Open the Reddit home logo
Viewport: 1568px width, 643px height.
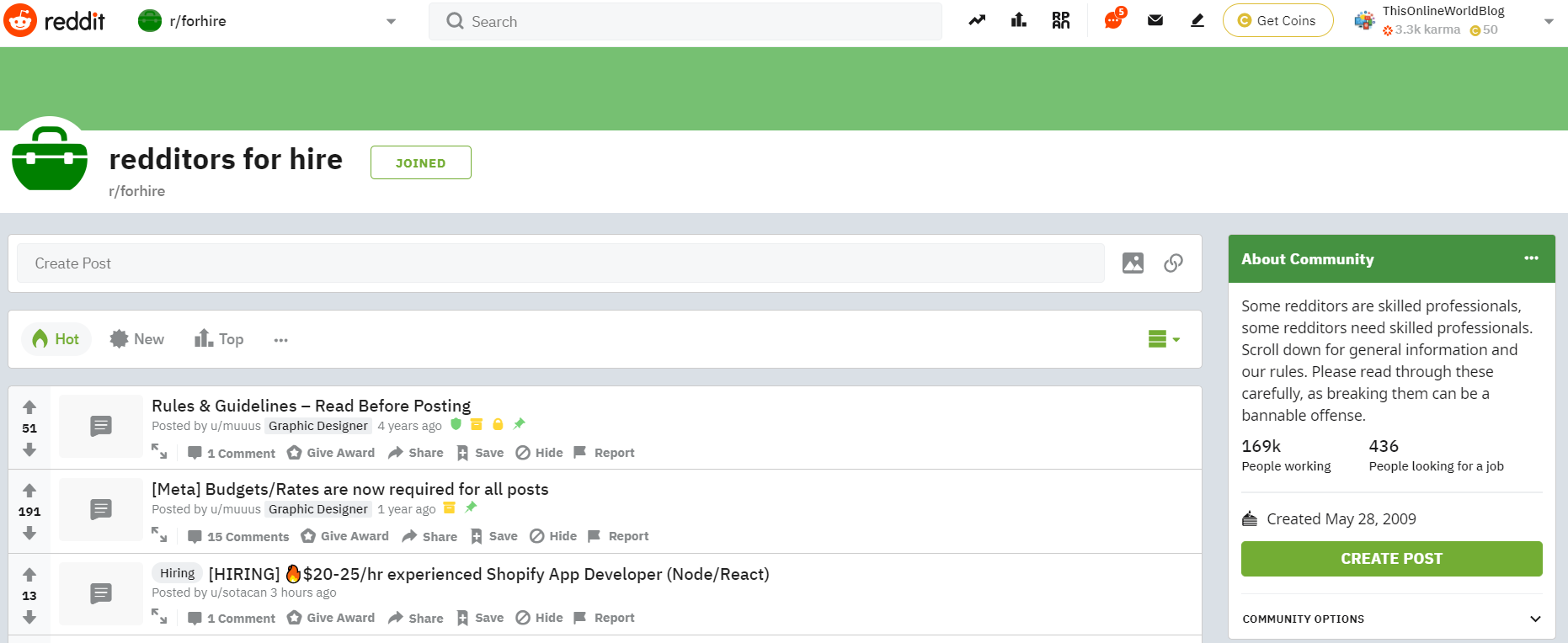pos(55,21)
